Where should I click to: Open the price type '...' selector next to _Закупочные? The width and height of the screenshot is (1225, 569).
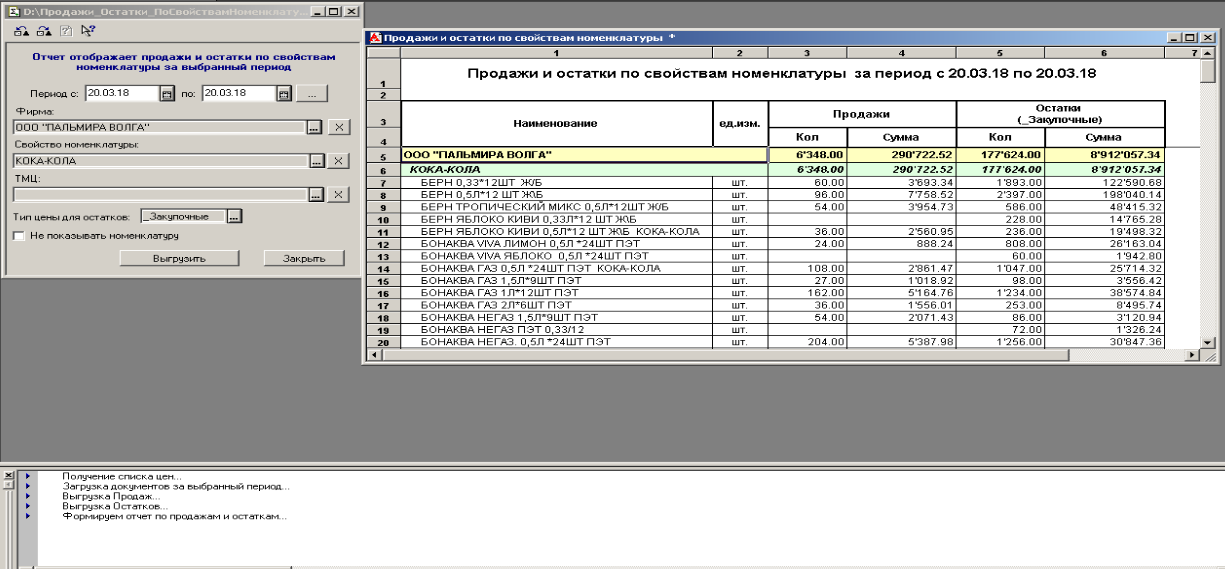click(x=234, y=215)
